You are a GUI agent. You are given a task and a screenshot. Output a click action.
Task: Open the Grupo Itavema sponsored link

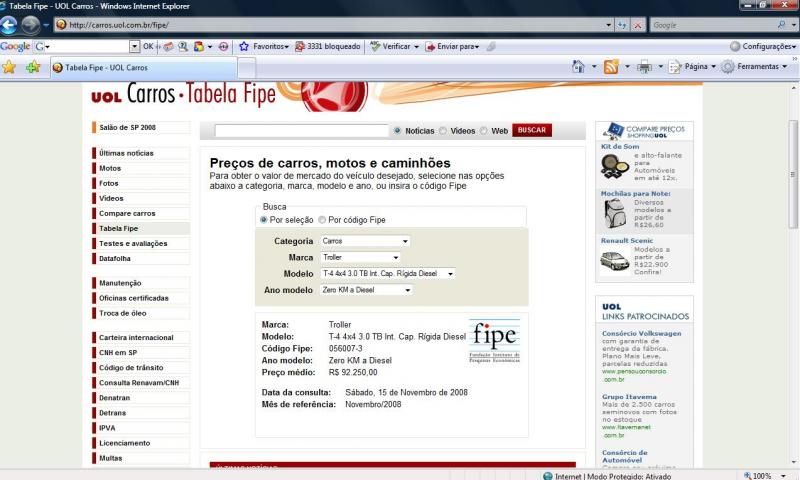pyautogui.click(x=629, y=396)
